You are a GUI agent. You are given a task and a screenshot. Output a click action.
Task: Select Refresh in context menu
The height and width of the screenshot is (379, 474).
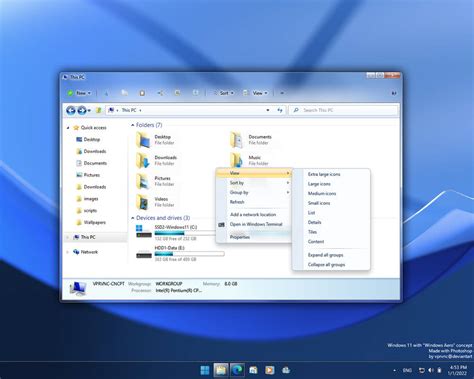pyautogui.click(x=254, y=202)
